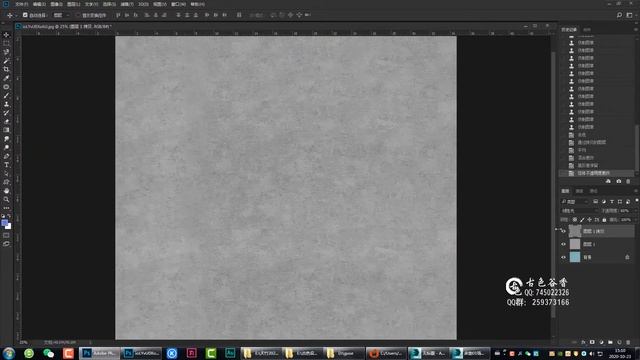Open the layer blend mode dropdown
Viewport: 640px width, 360px height.
coord(579,211)
